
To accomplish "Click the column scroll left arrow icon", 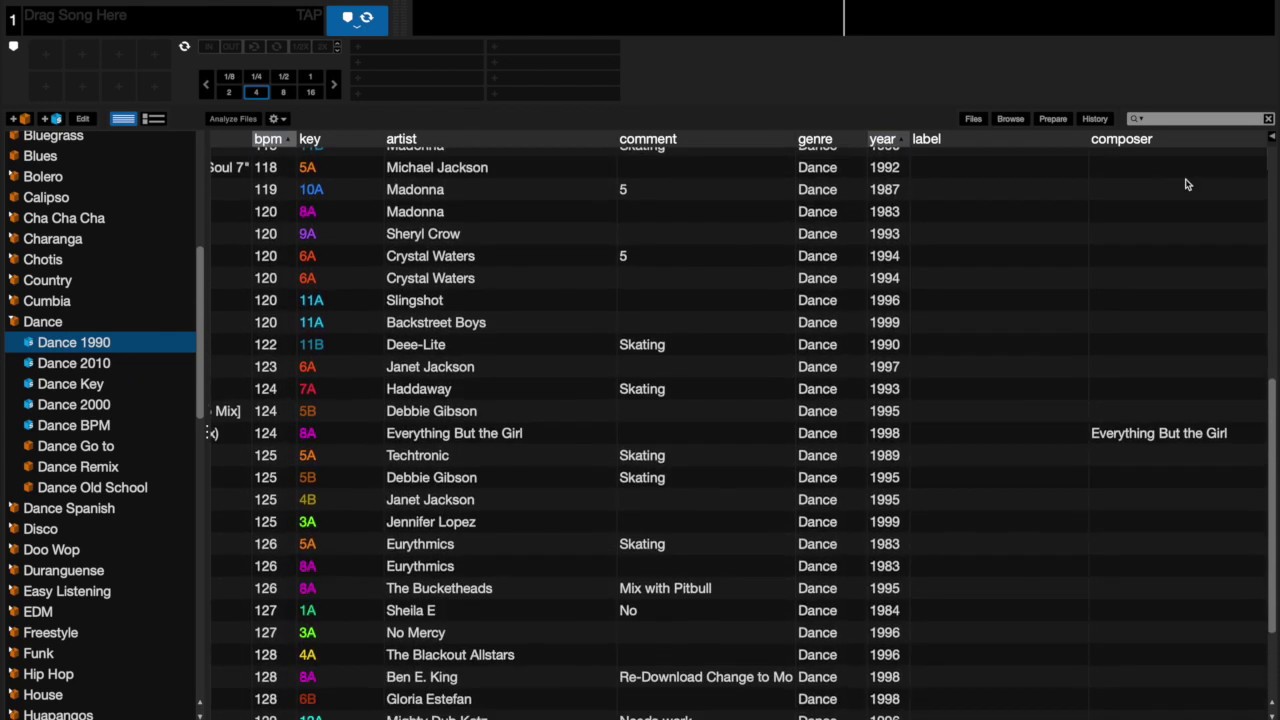I will coord(1270,135).
